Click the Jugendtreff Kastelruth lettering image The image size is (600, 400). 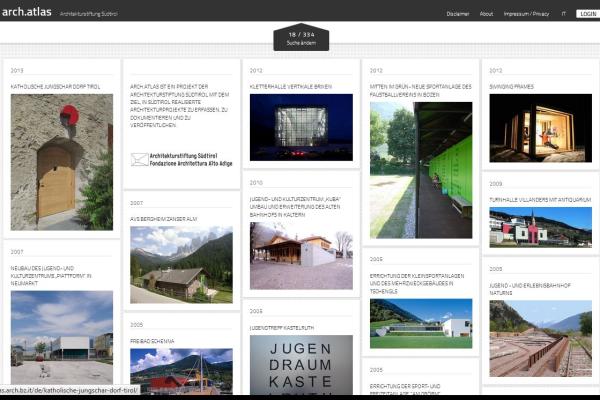tap(301, 364)
